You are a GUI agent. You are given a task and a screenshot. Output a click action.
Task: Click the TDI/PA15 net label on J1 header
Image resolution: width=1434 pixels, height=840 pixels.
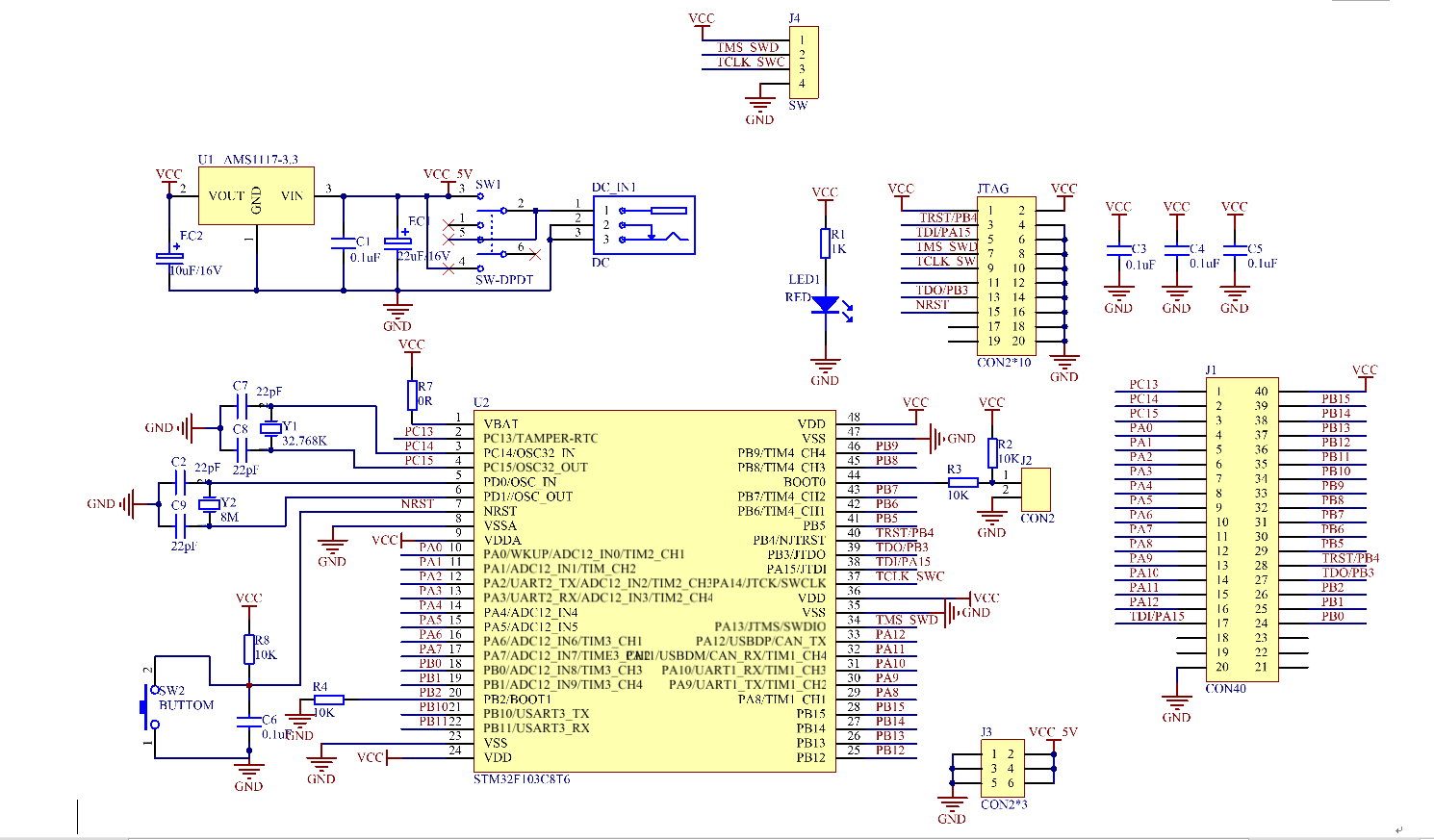point(1157,616)
